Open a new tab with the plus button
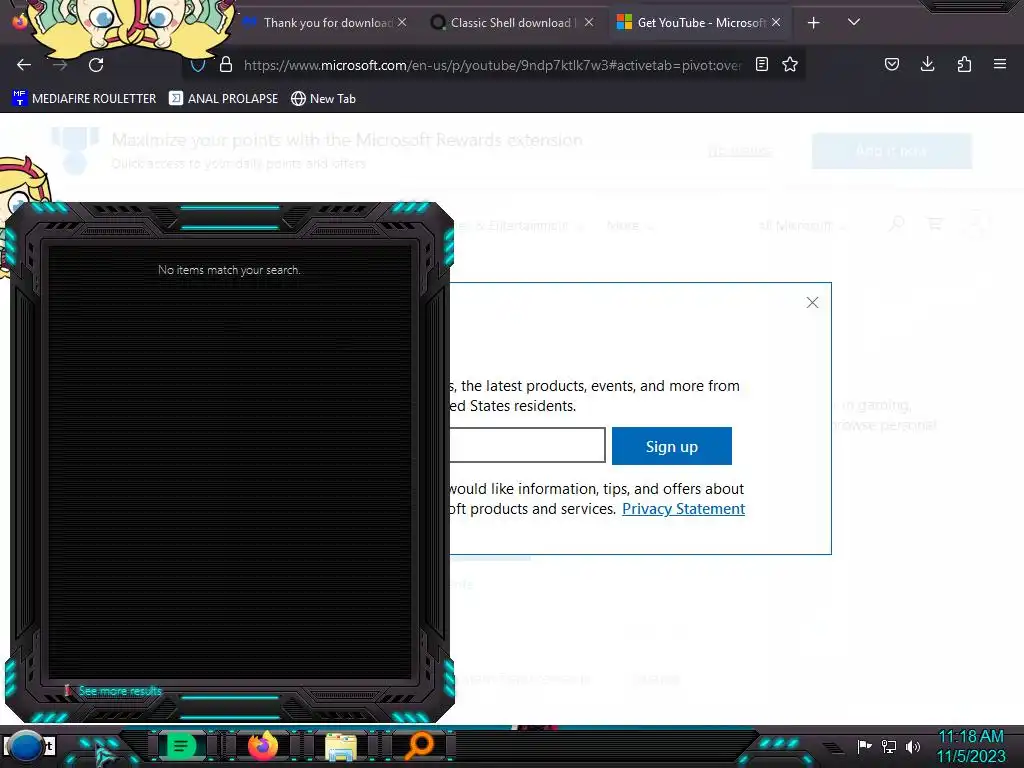The width and height of the screenshot is (1024, 768). [x=814, y=23]
